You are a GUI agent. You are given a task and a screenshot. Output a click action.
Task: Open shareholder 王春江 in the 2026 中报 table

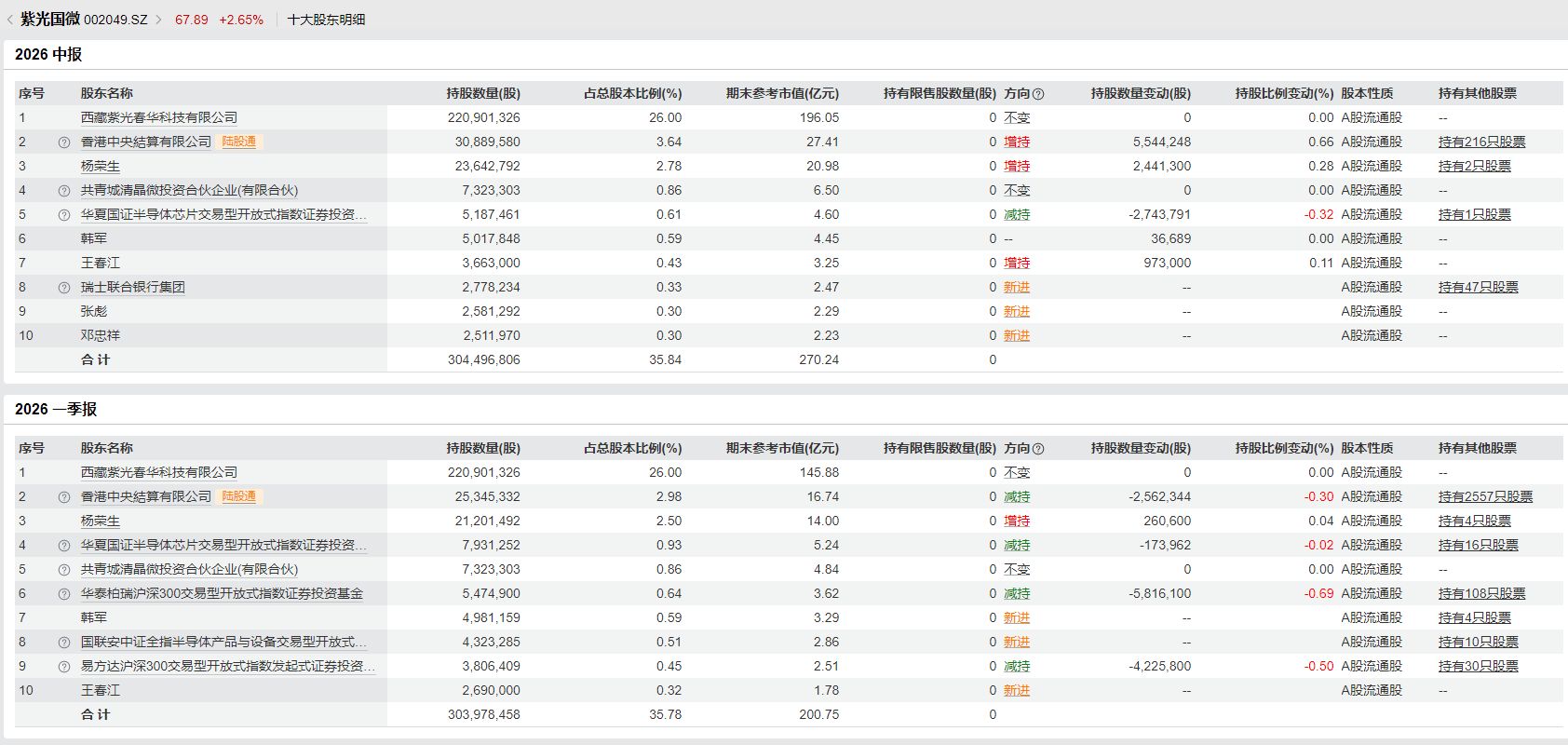point(101,263)
